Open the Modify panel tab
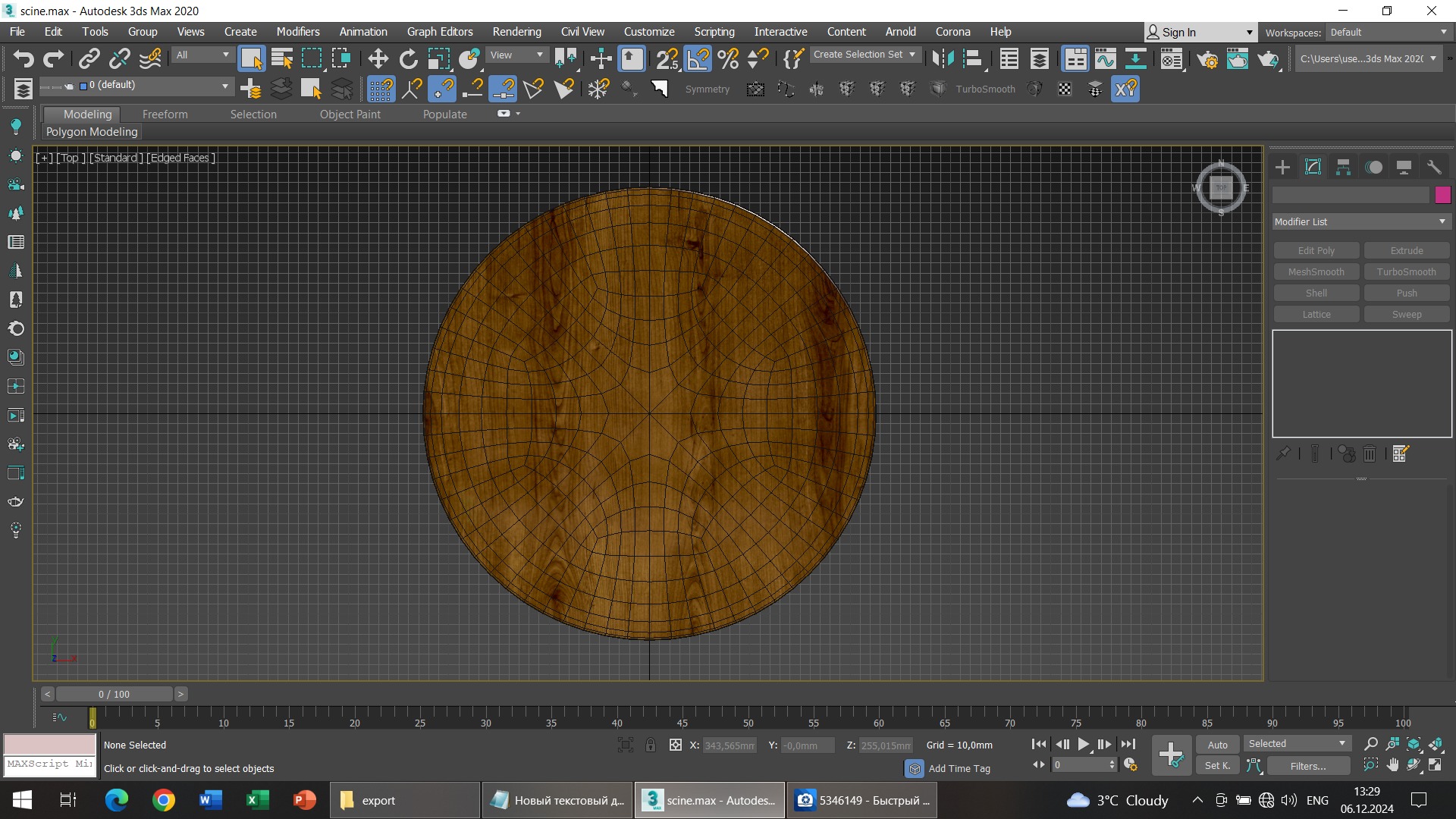 point(1313,167)
